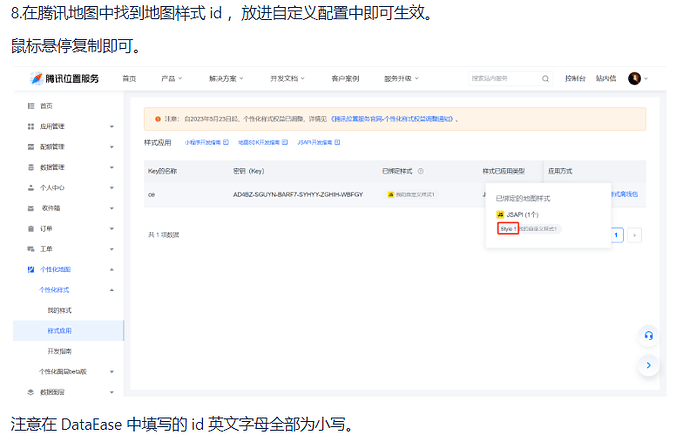Open the 服务升级 navigation dropdown
Image resolution: width=690 pixels, height=434 pixels.
pos(401,79)
